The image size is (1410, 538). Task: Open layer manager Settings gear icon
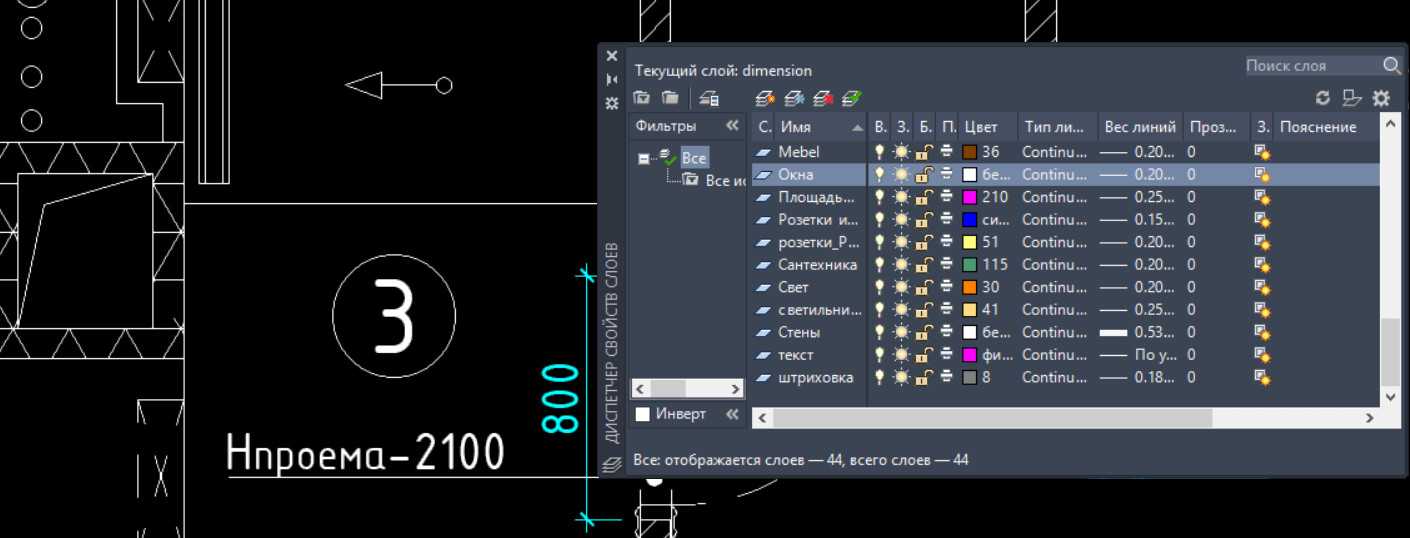click(x=1381, y=97)
